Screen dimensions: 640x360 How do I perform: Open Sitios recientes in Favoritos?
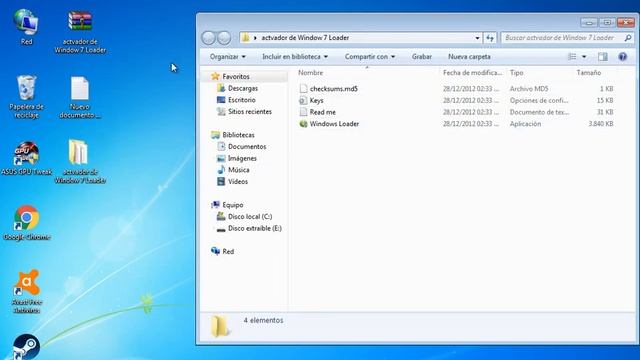250,112
